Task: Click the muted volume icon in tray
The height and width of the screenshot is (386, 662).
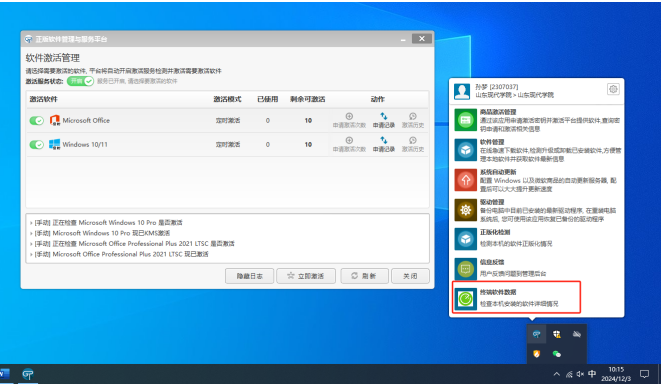Action: click(580, 374)
